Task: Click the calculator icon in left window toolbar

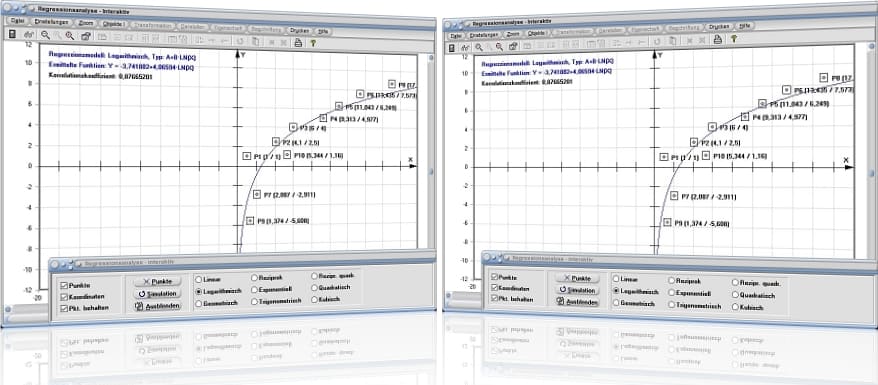Action: [x=13, y=35]
